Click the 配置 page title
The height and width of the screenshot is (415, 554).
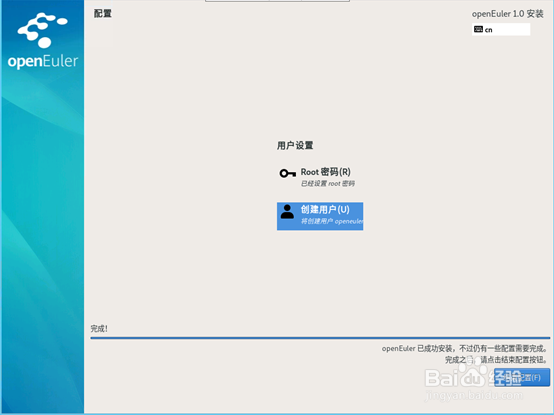pyautogui.click(x=103, y=13)
